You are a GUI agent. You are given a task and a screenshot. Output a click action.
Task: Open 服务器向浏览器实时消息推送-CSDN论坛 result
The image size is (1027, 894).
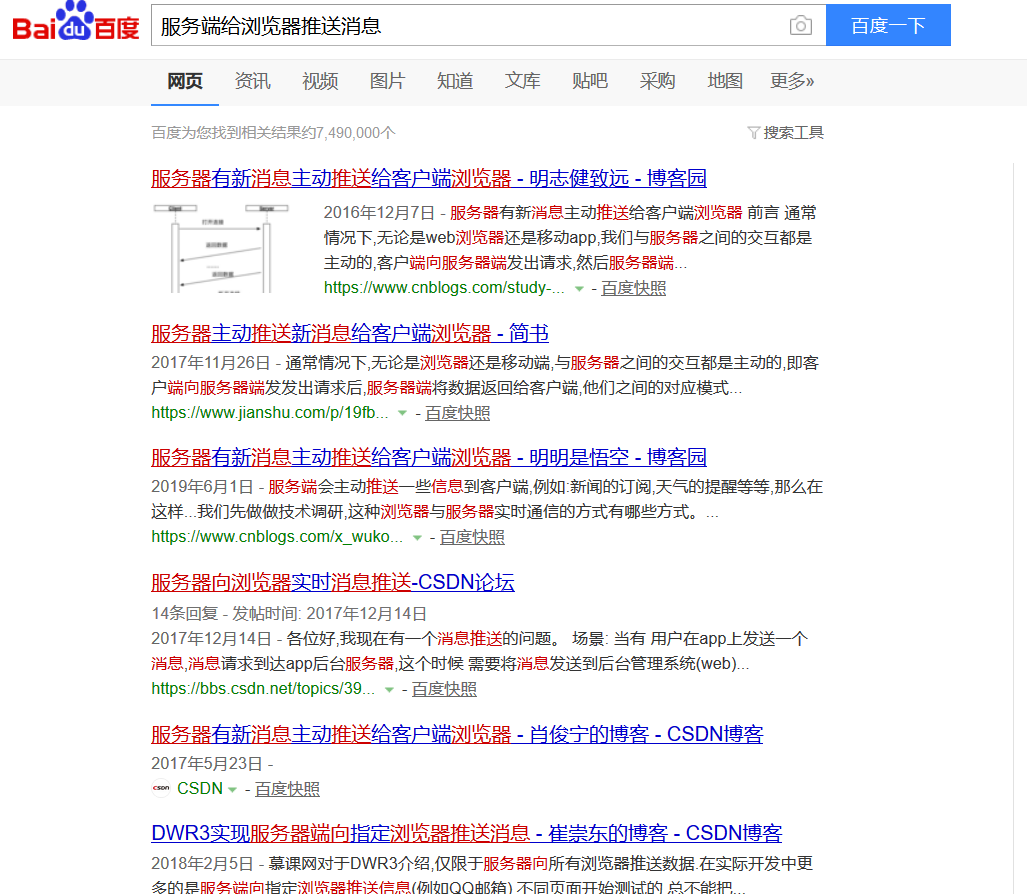pyautogui.click(x=333, y=582)
